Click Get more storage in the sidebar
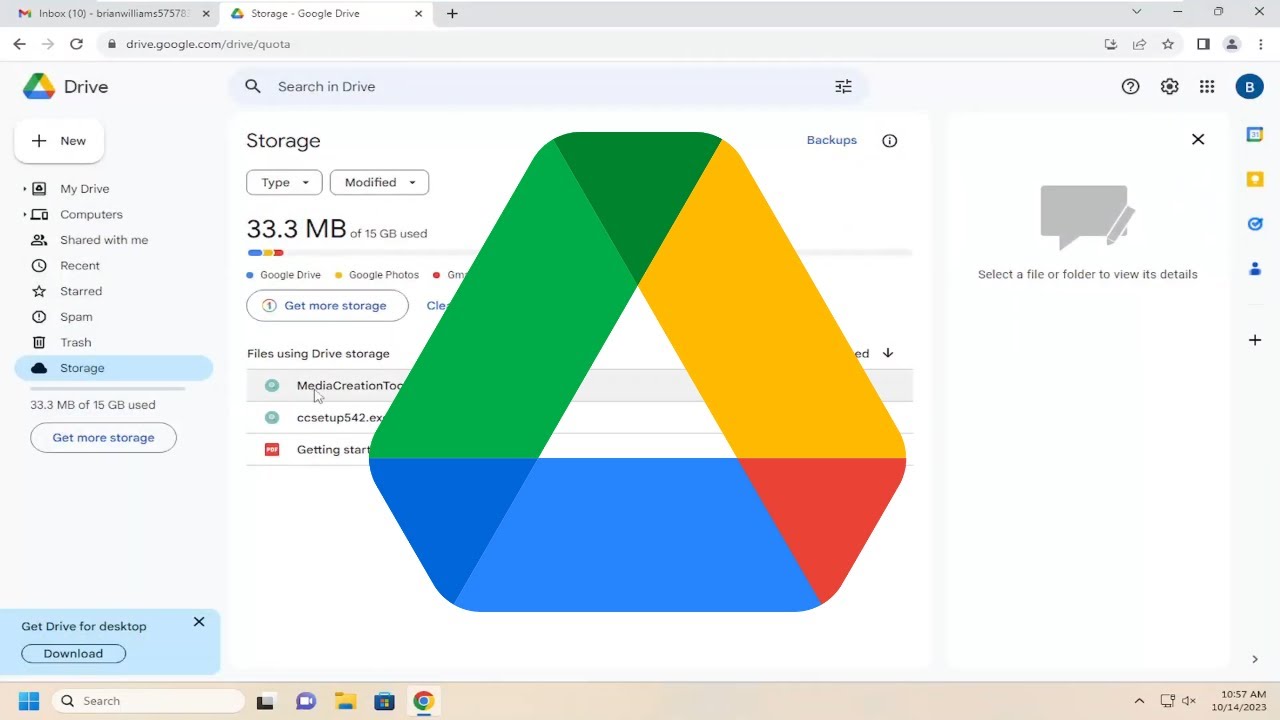 [x=103, y=438]
